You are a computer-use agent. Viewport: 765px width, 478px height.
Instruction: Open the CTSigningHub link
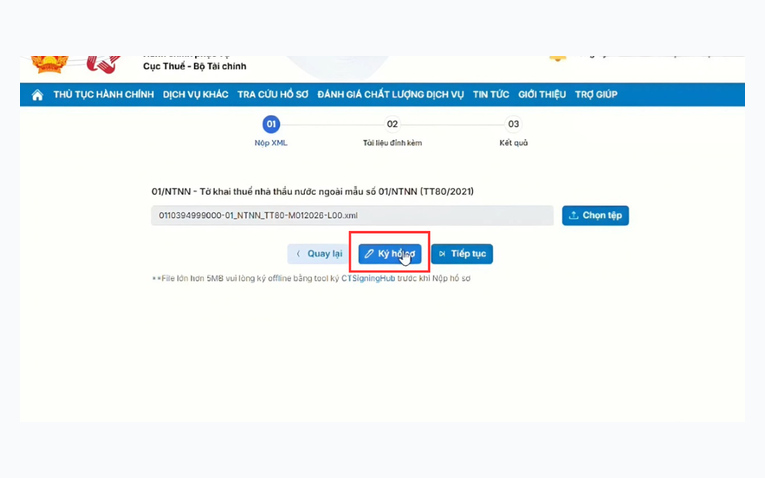(x=368, y=279)
